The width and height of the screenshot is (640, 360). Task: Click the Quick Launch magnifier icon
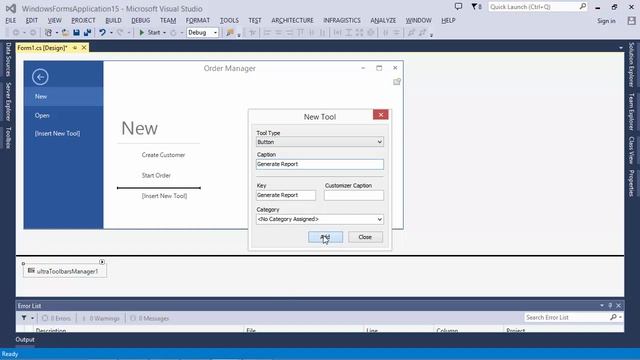(582, 7)
